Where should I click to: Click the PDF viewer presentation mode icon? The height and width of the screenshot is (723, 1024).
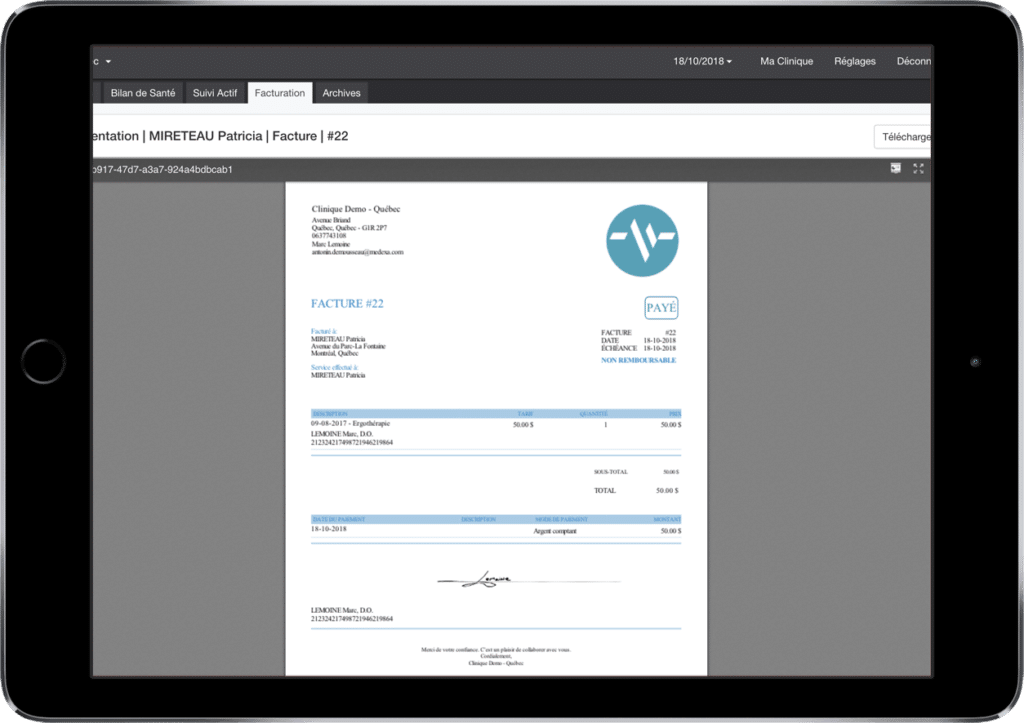(896, 168)
